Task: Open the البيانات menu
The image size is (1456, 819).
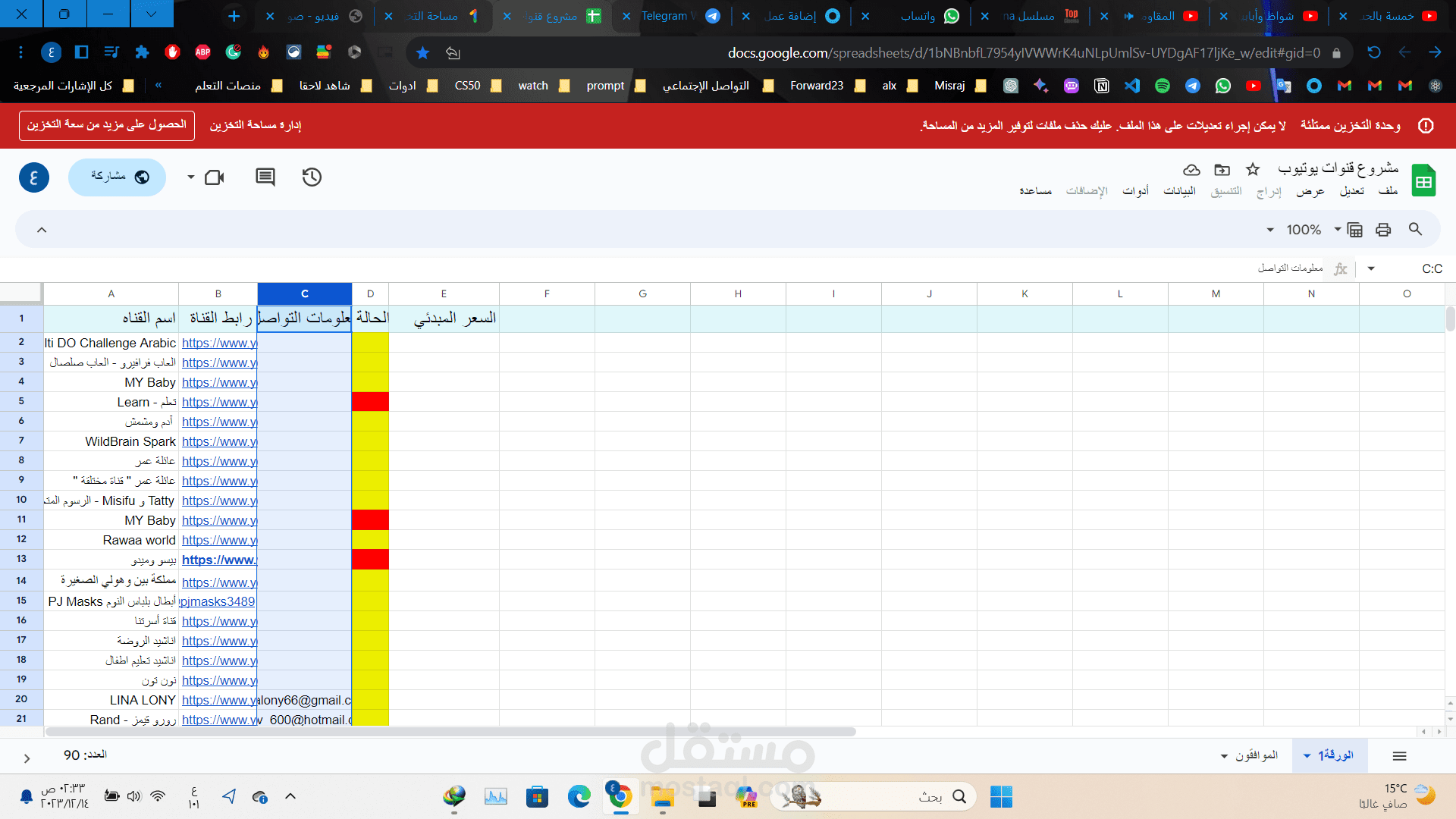Action: pyautogui.click(x=1179, y=191)
